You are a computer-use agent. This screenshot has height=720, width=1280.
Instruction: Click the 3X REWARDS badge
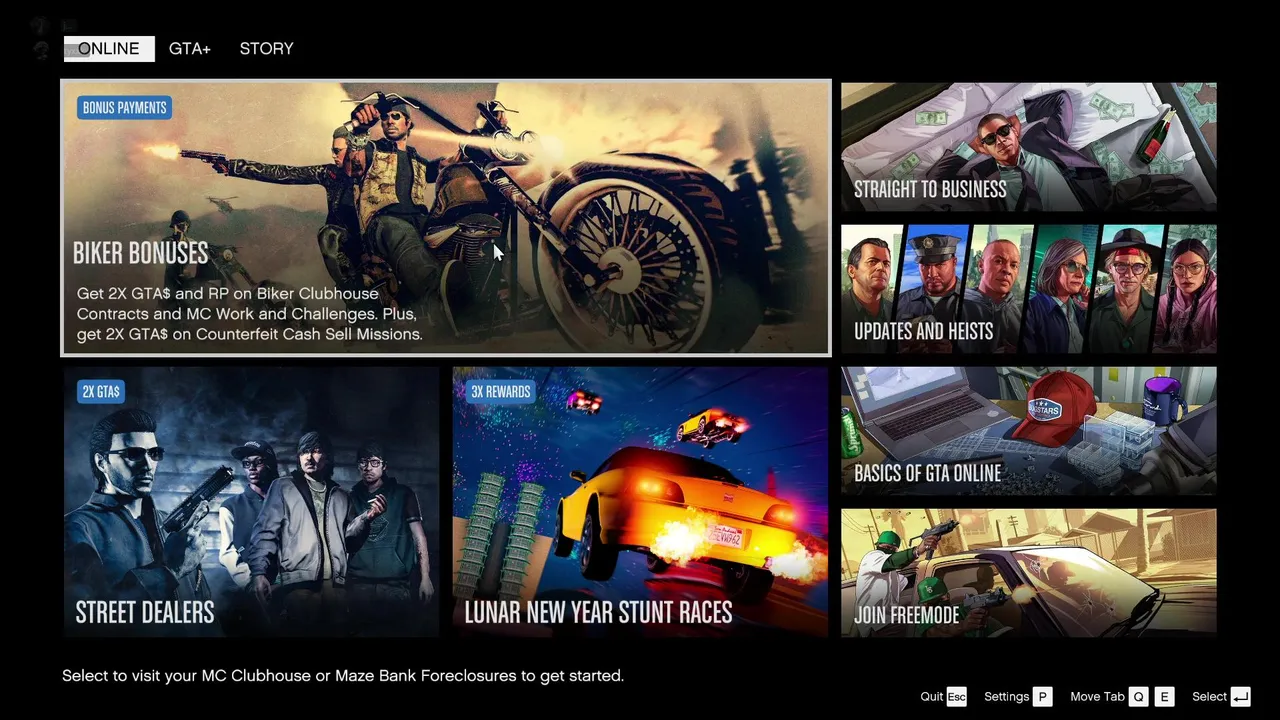(x=501, y=392)
